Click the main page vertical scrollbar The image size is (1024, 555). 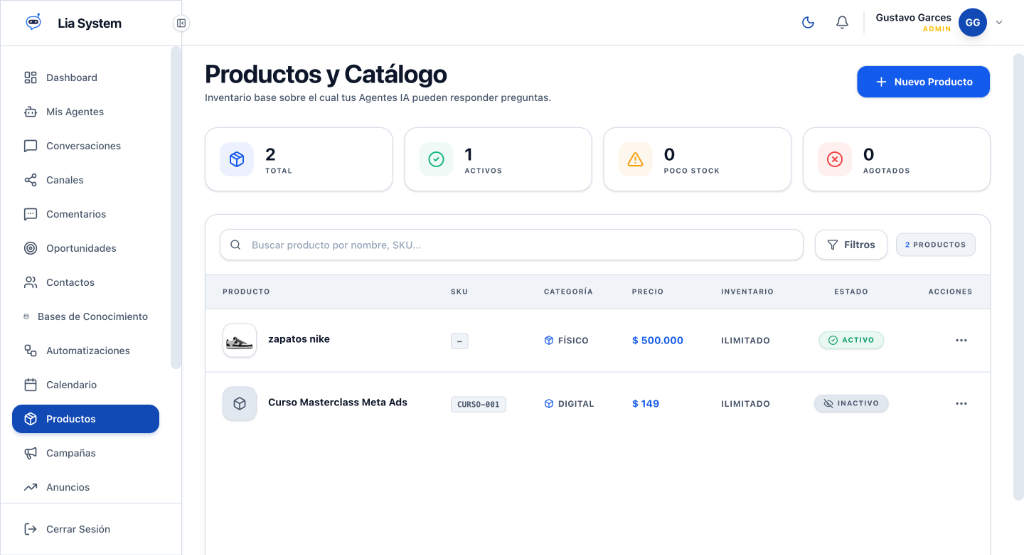(1018, 277)
